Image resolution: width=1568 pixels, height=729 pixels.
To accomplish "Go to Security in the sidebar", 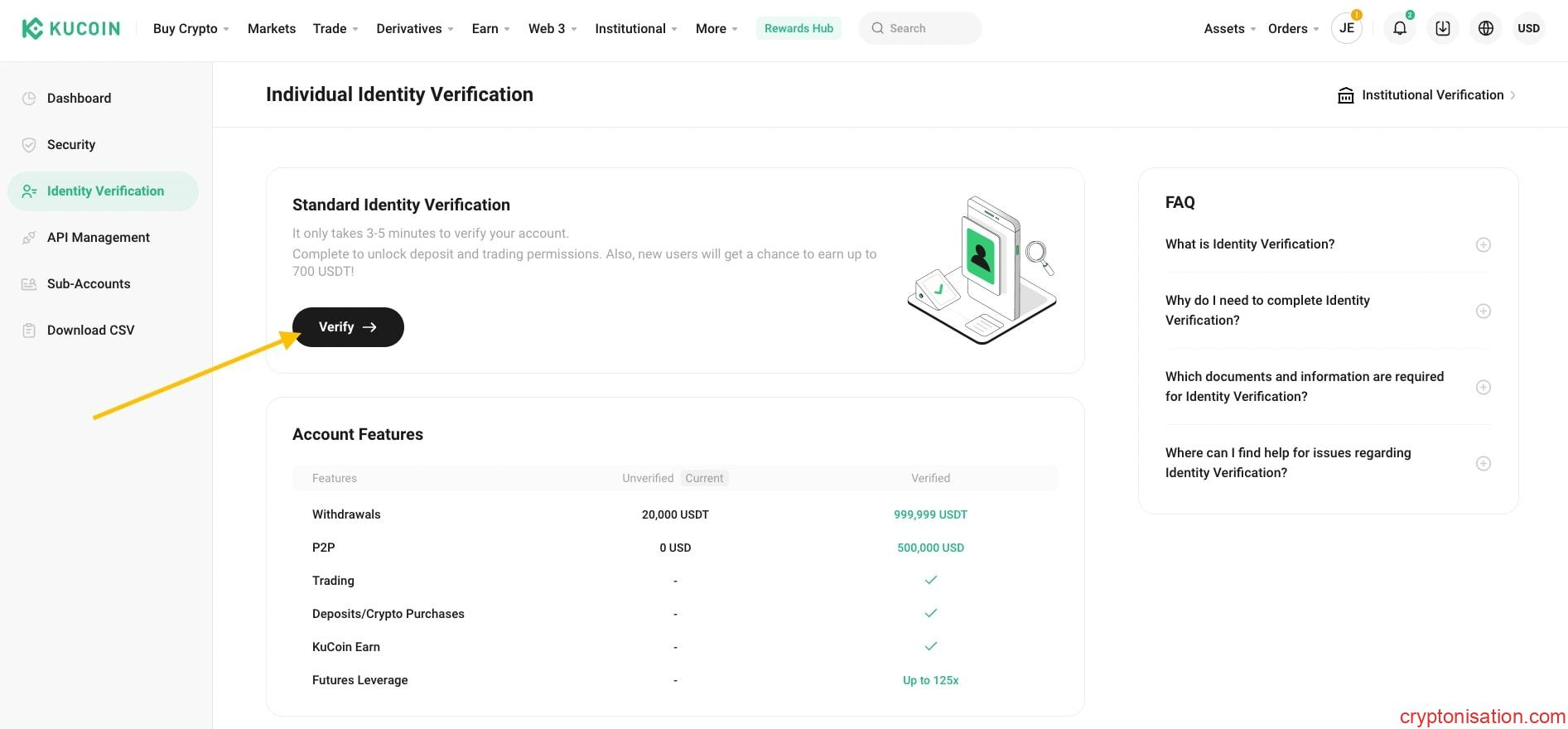I will pyautogui.click(x=71, y=144).
